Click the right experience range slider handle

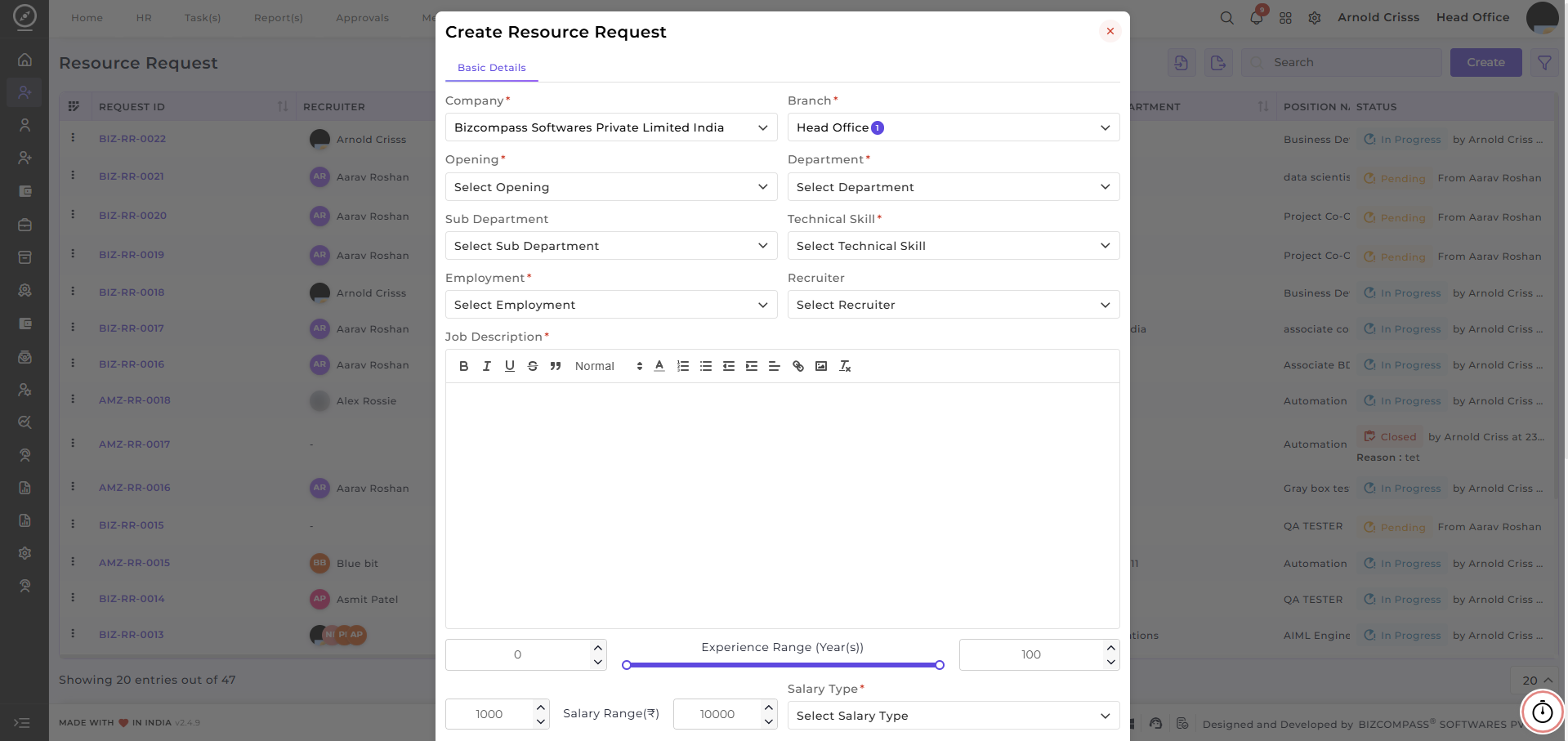(940, 665)
